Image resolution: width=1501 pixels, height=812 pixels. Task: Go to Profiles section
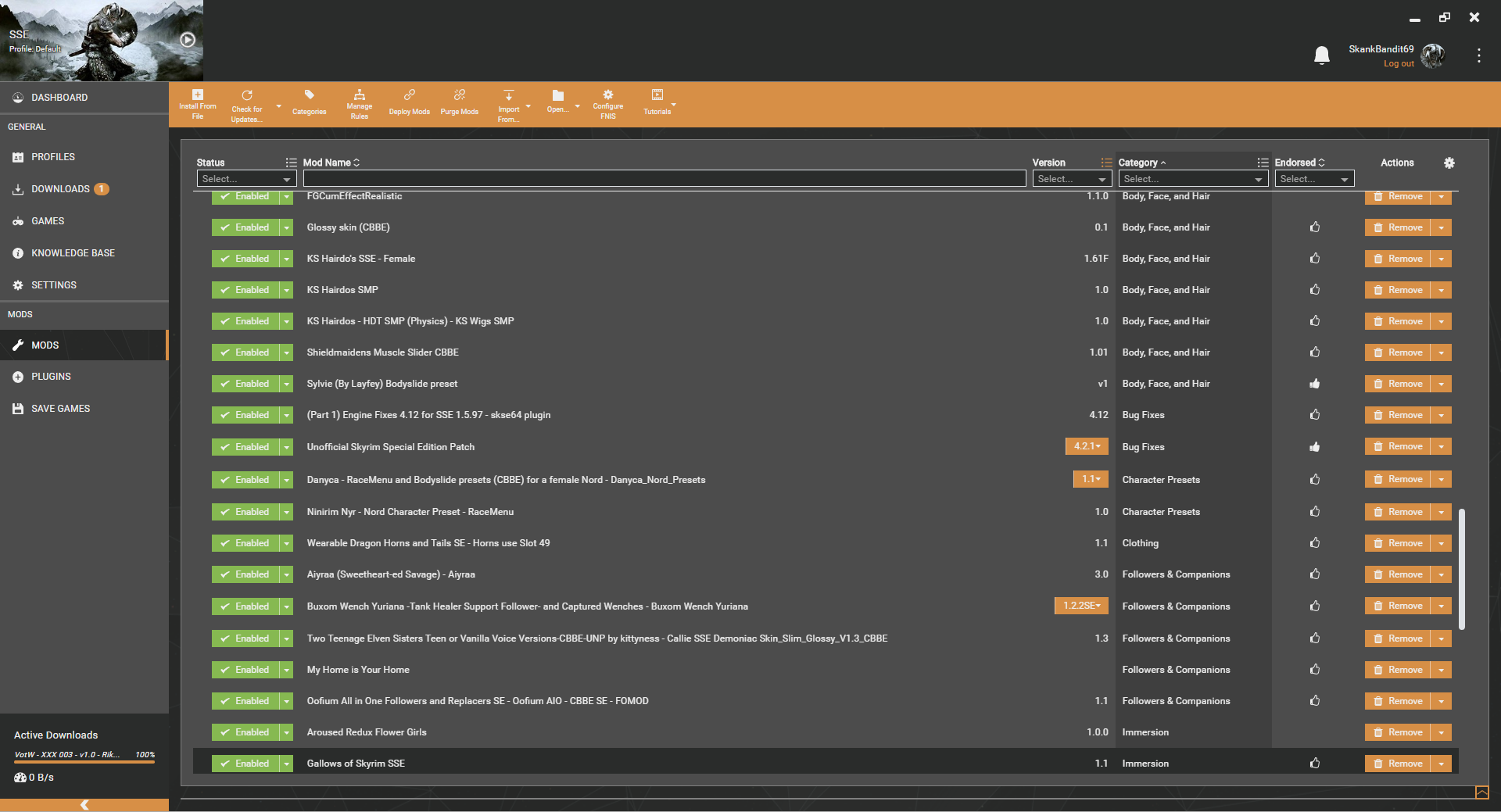click(x=84, y=157)
